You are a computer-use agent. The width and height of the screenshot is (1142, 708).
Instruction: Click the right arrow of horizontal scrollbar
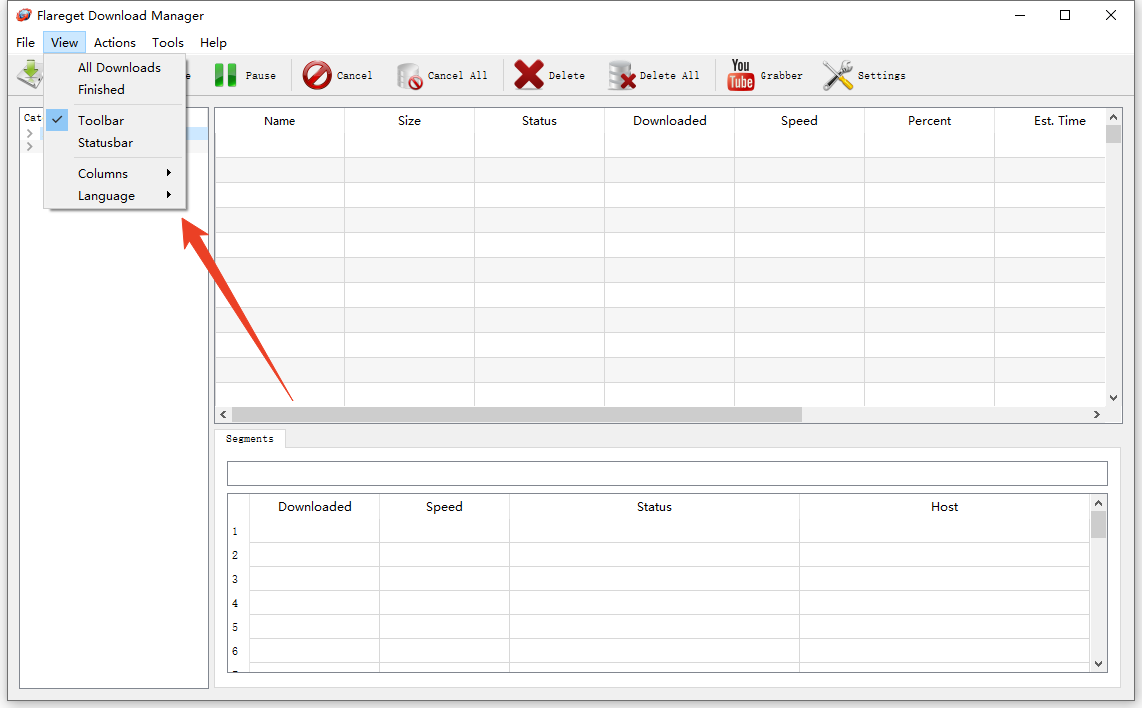point(1096,414)
